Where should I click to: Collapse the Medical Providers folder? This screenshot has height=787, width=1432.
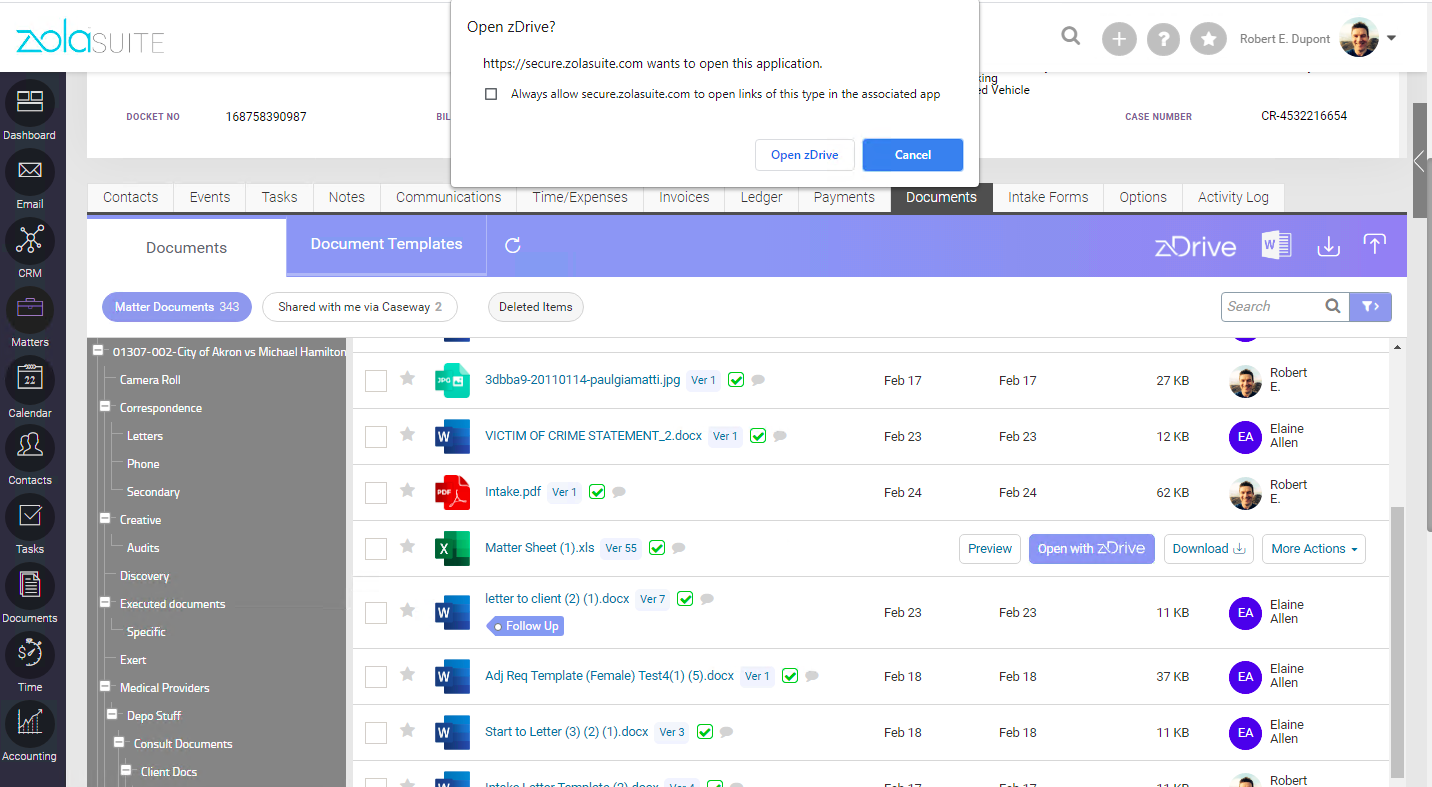(x=105, y=687)
